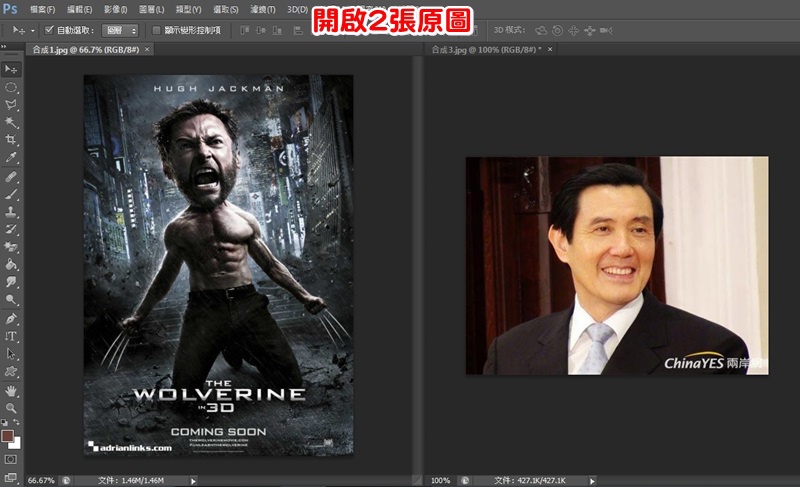Click the 3D rotate mode icon
Screen dimensions: 800x487
[x=541, y=31]
